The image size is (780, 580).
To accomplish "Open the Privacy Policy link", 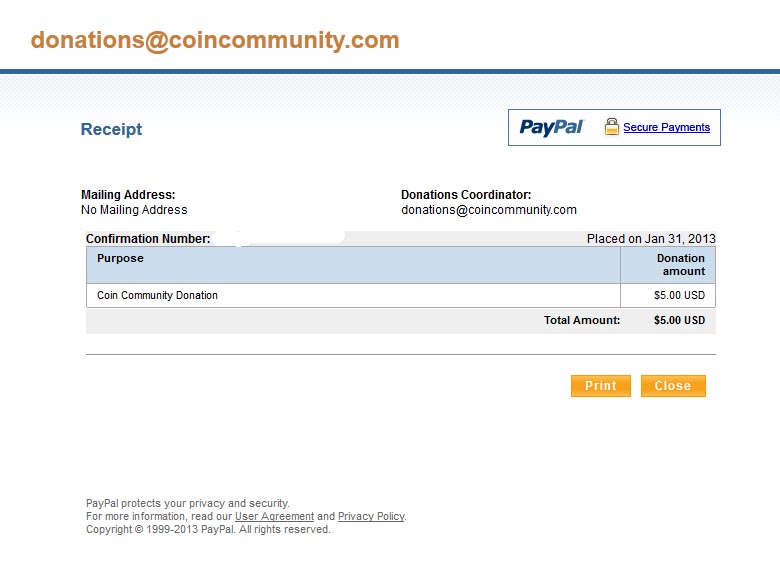I will (371, 516).
